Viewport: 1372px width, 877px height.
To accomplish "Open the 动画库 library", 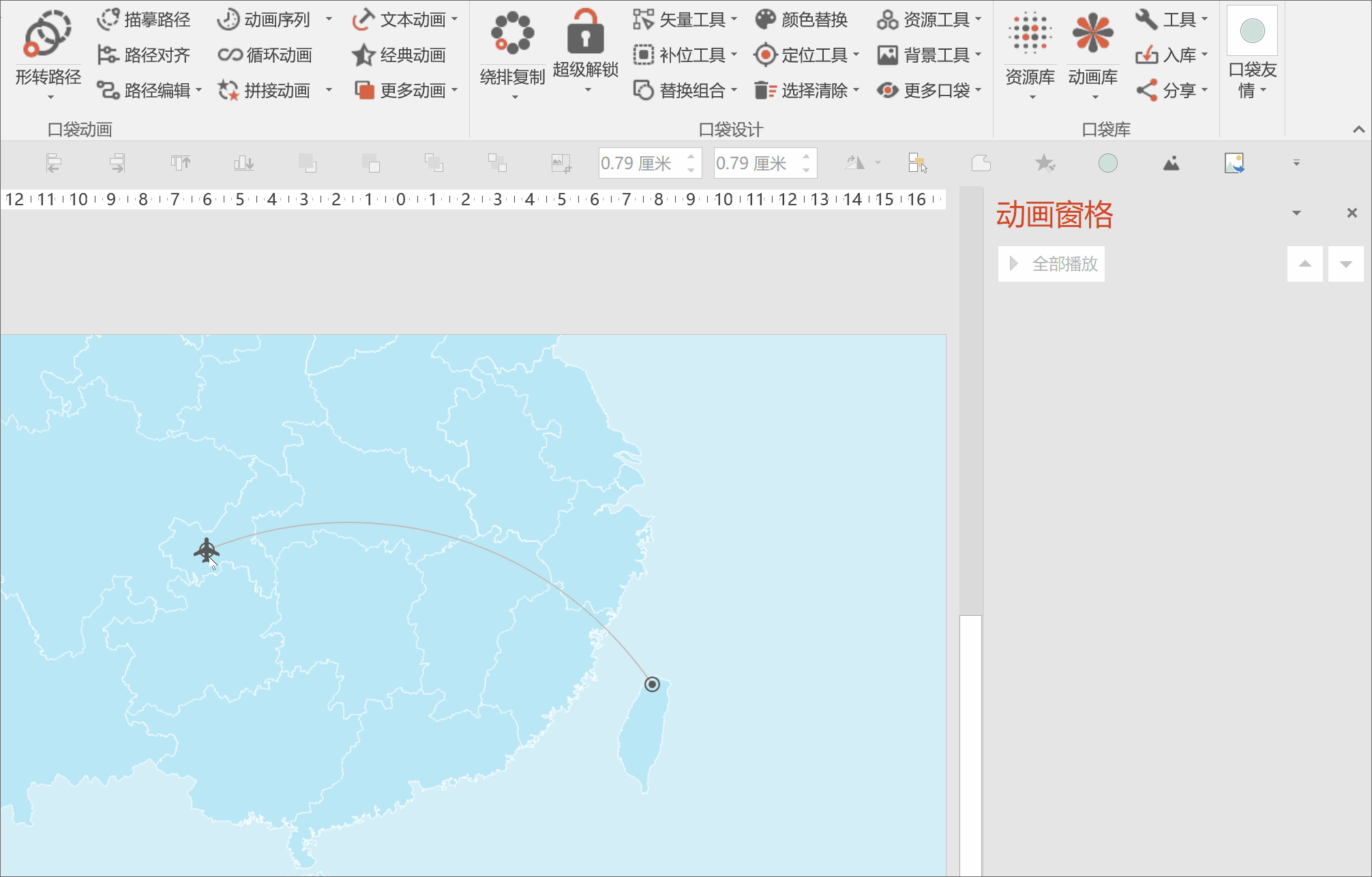I will coord(1093,55).
